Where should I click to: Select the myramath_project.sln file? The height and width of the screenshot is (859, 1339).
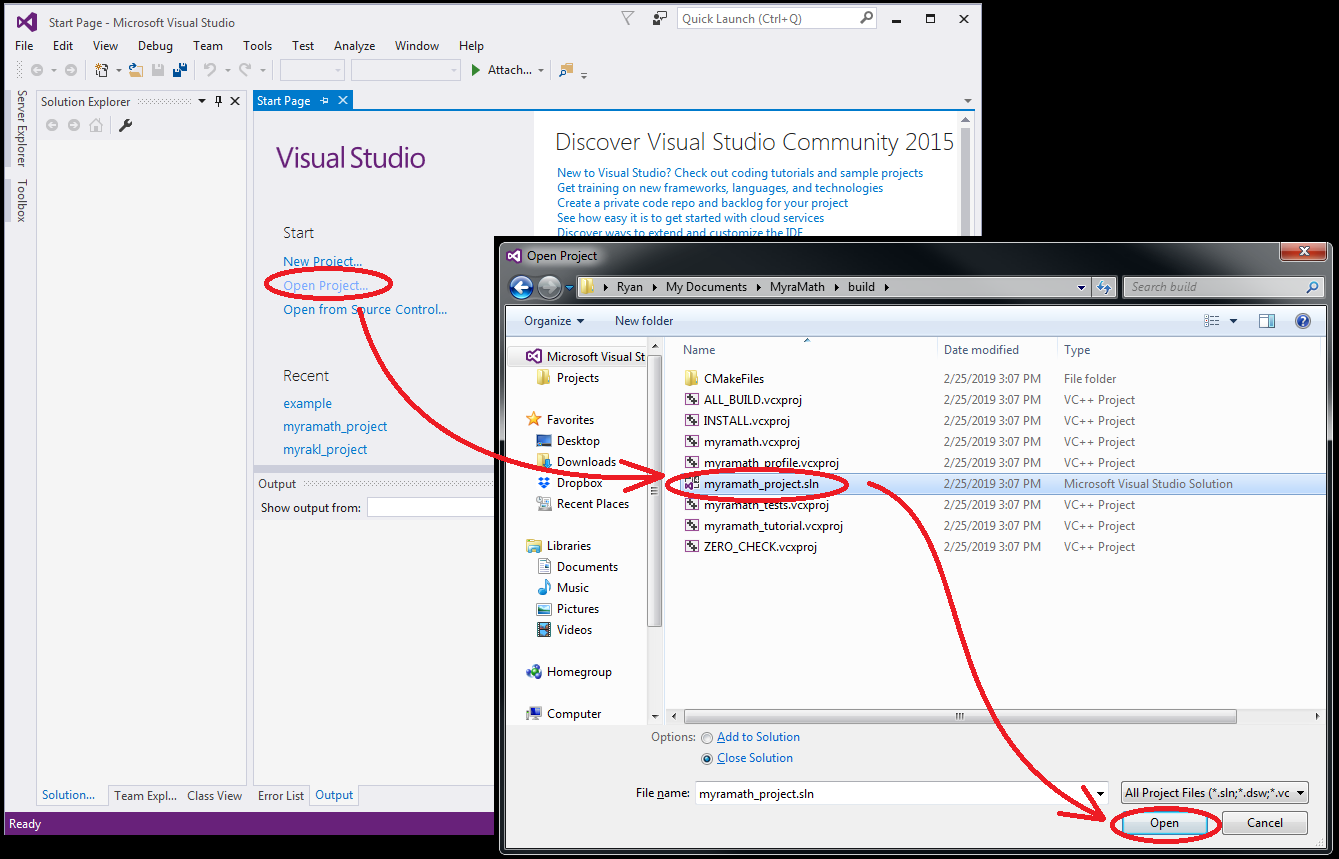760,484
